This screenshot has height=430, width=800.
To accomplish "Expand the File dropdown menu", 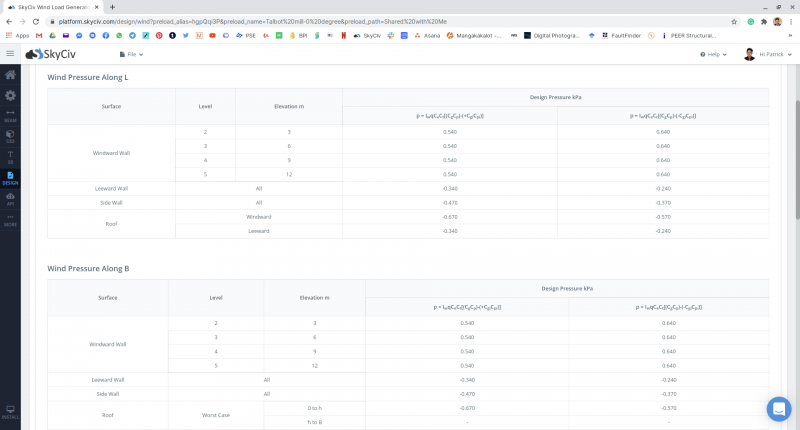I will (x=131, y=54).
